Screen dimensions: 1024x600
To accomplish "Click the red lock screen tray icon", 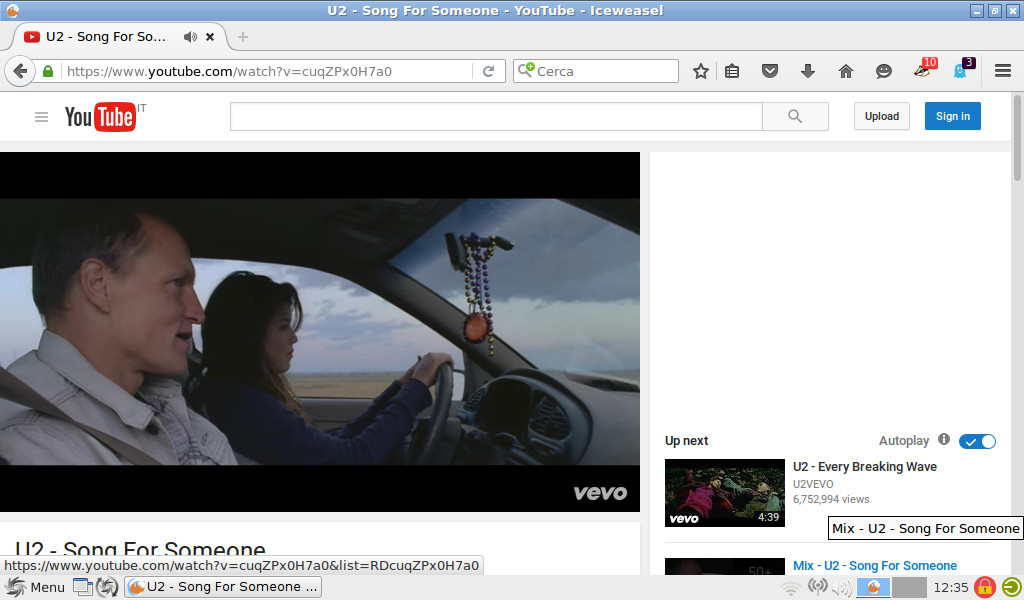I will (x=985, y=587).
